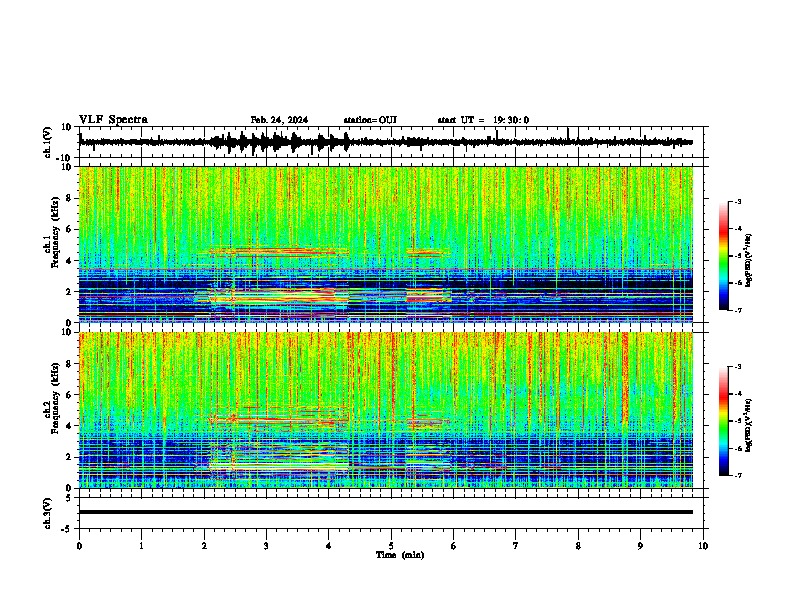Click time axis tick label '5'
792x612 pixels.
[391, 546]
